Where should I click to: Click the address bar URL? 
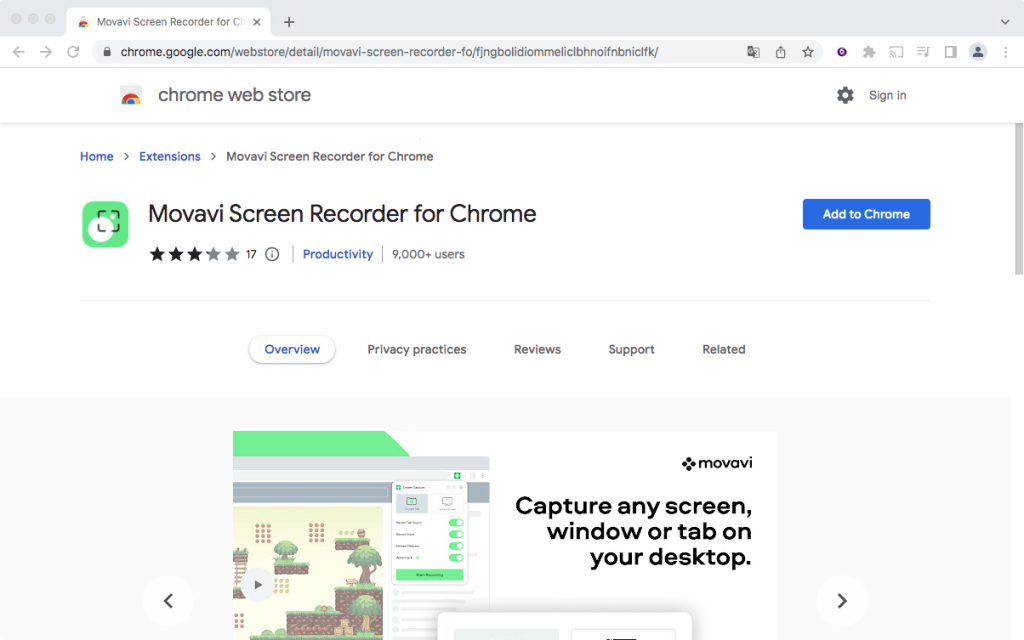pyautogui.click(x=389, y=52)
